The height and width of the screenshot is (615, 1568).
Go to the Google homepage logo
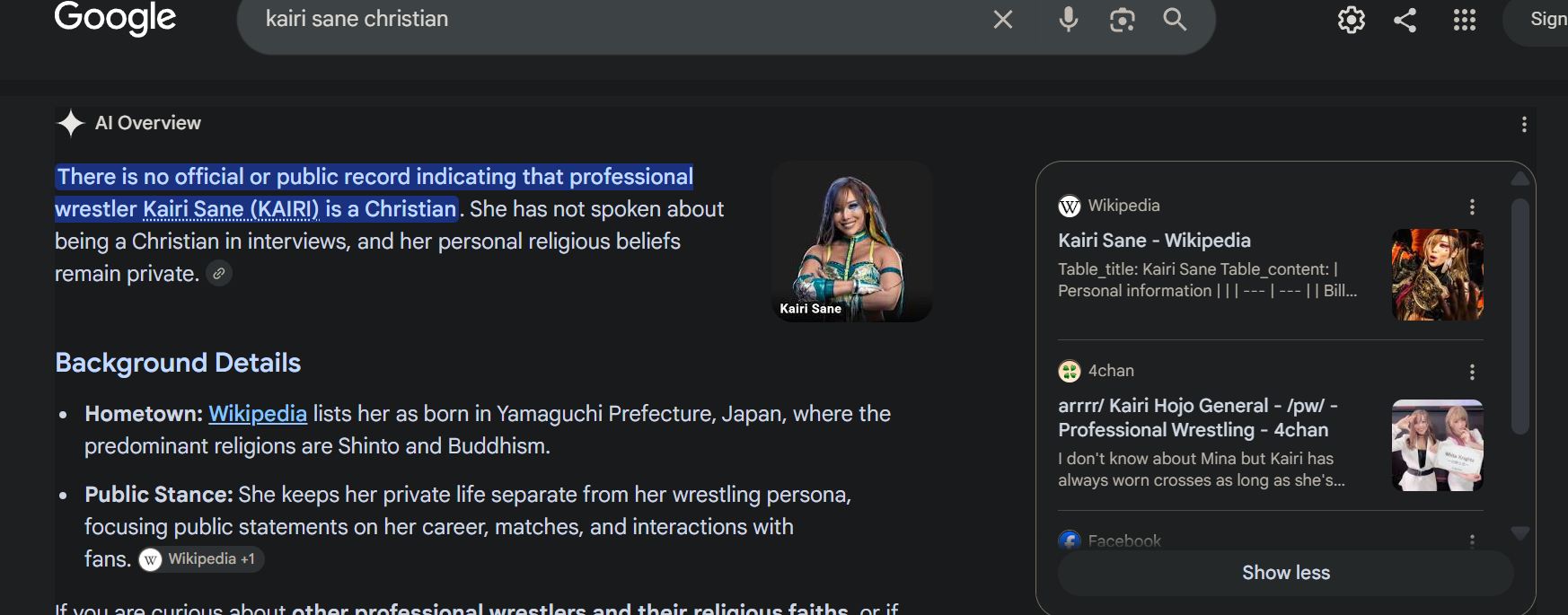coord(115,18)
